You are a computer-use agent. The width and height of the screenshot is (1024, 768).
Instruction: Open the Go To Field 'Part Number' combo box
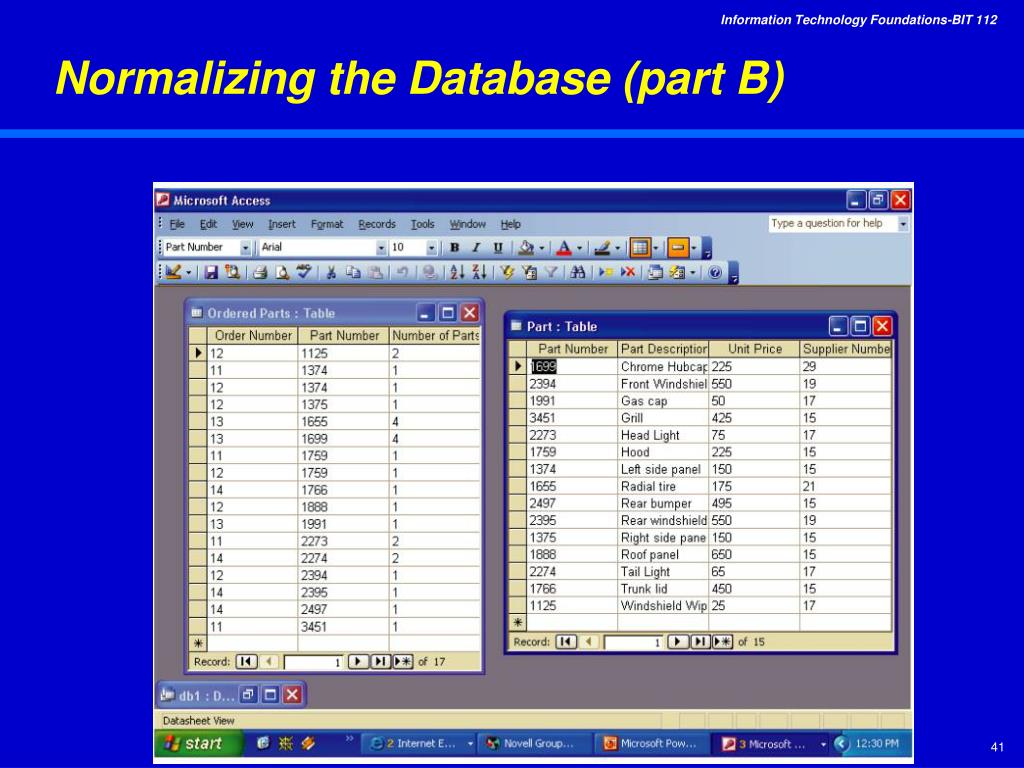point(246,248)
